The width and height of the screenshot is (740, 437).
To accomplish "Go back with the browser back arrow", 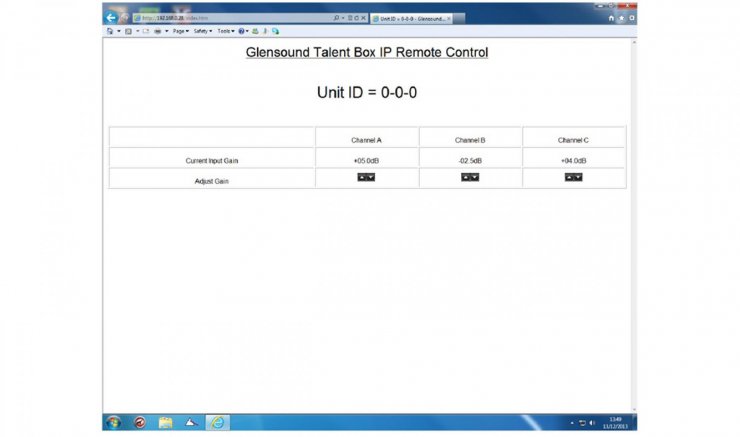I will [111, 18].
